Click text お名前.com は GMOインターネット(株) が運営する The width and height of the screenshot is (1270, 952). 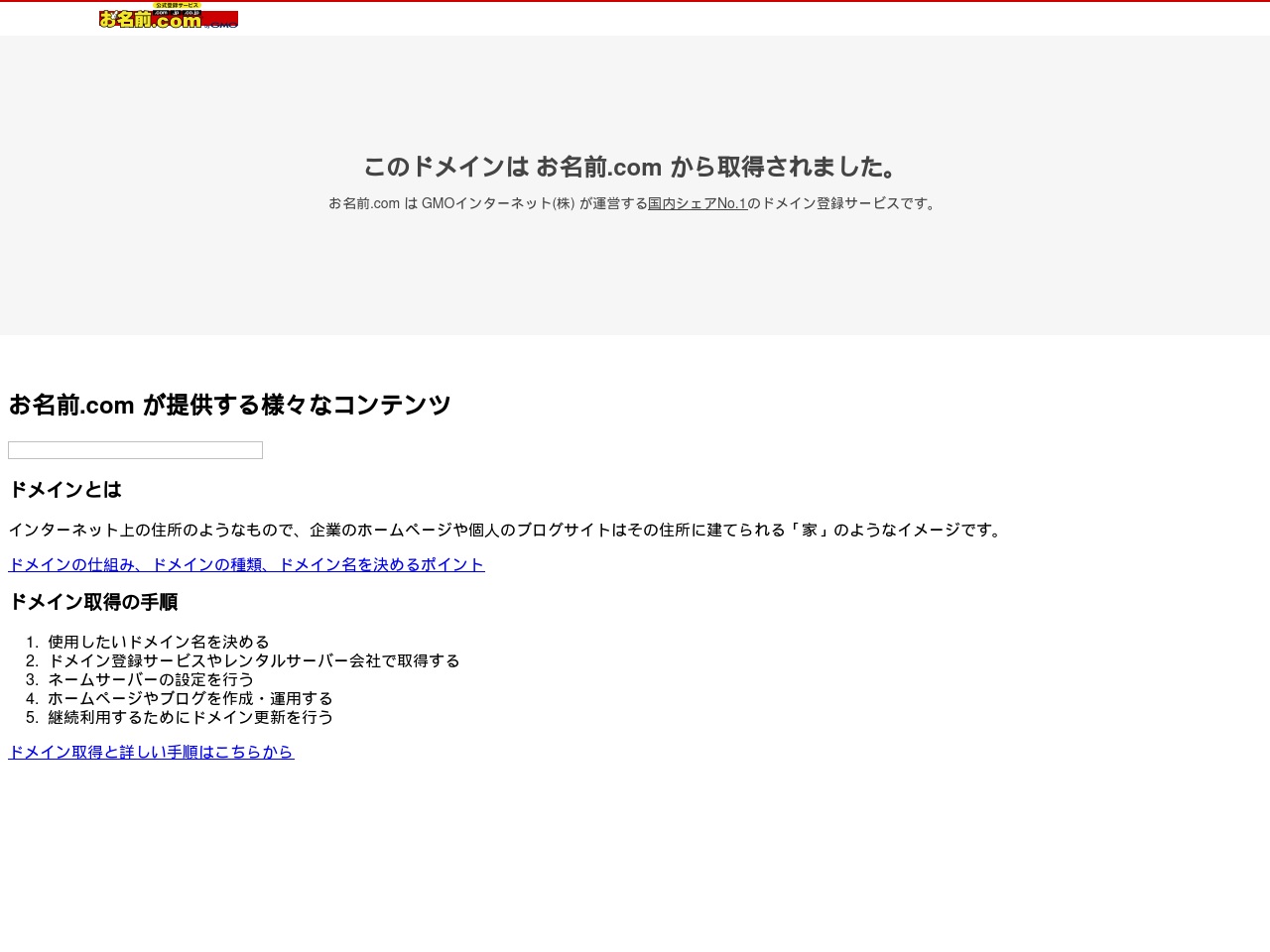488,203
